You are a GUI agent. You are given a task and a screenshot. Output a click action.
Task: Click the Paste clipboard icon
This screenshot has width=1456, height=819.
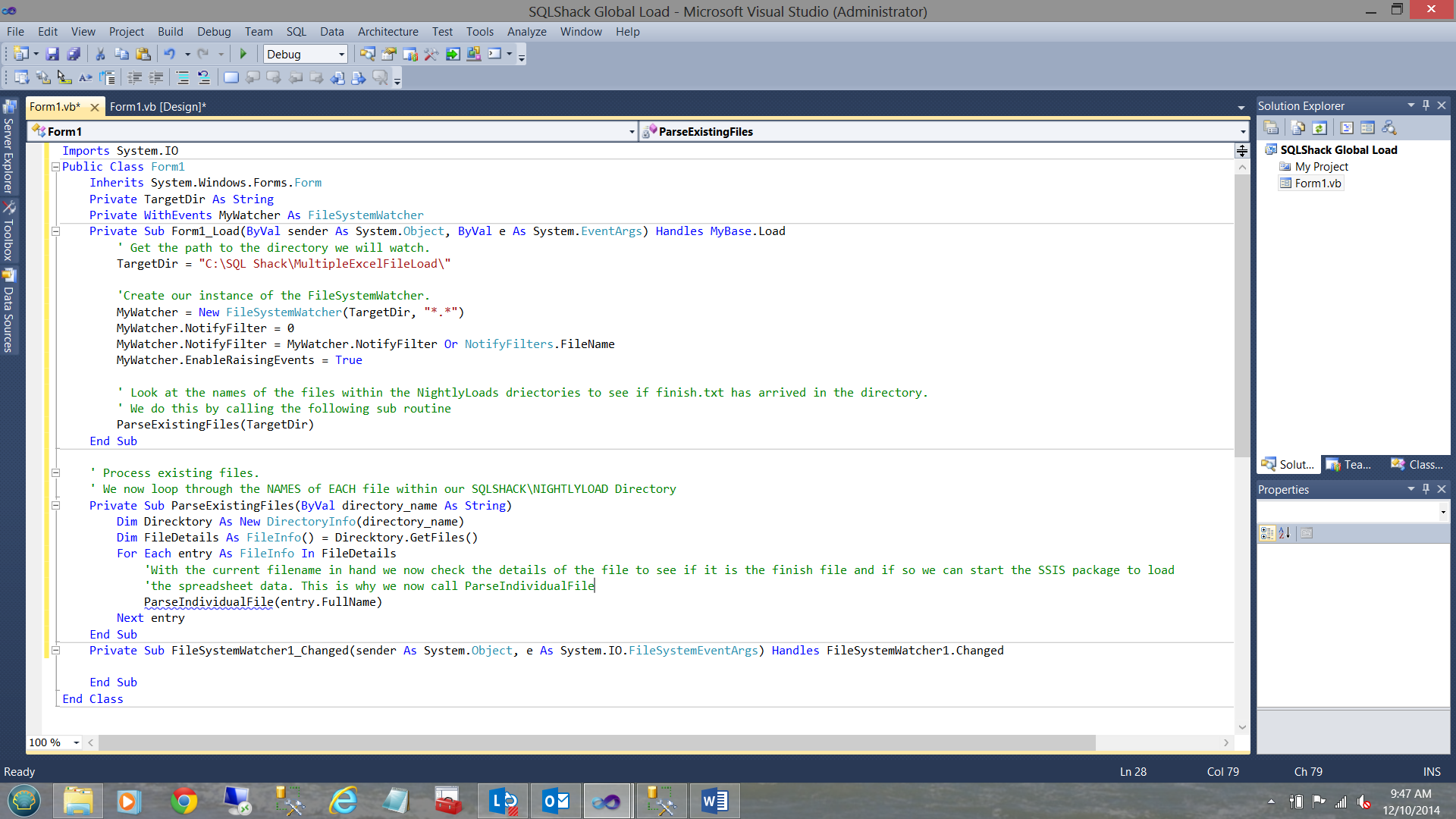tap(143, 54)
